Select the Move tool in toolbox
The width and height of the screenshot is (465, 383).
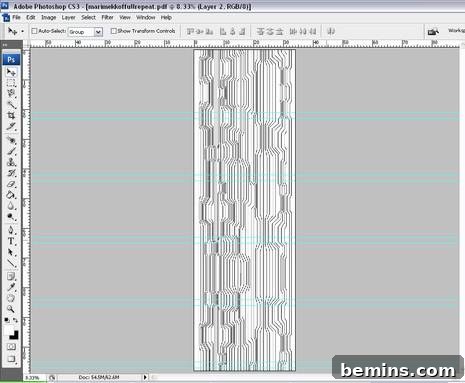pyautogui.click(x=11, y=72)
